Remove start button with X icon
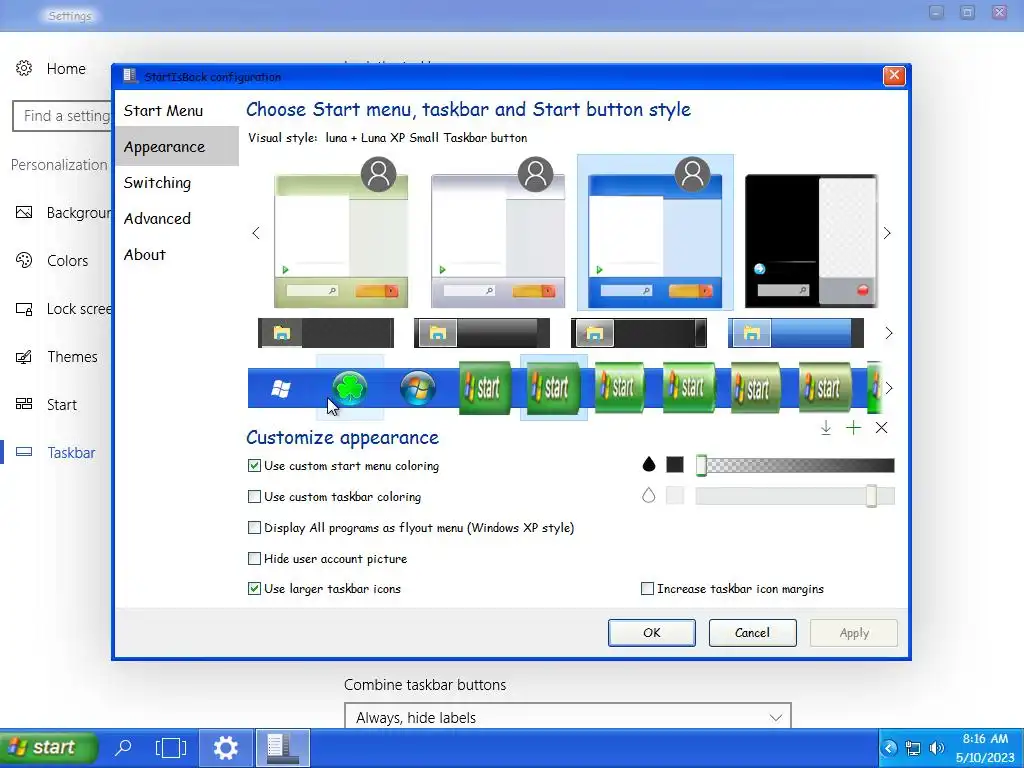This screenshot has height=768, width=1024. (882, 428)
